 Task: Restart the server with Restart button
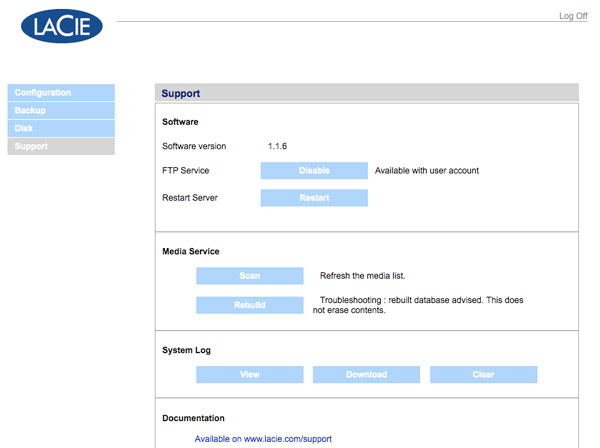pyautogui.click(x=314, y=198)
